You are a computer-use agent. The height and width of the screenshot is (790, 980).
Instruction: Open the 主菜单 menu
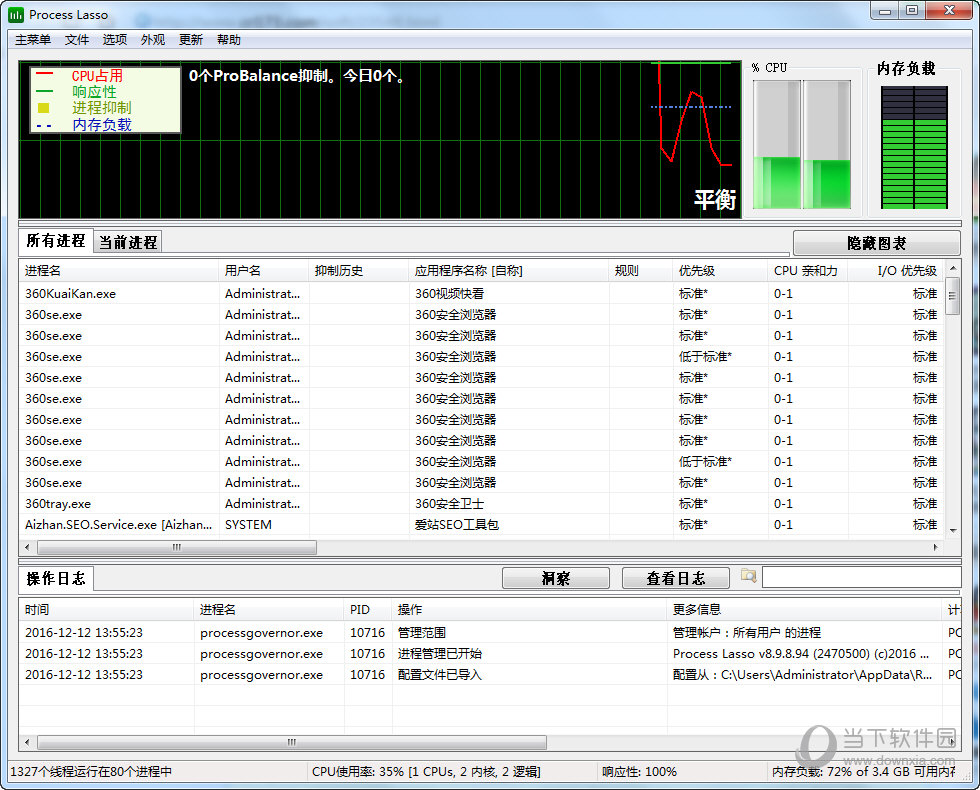[33, 40]
